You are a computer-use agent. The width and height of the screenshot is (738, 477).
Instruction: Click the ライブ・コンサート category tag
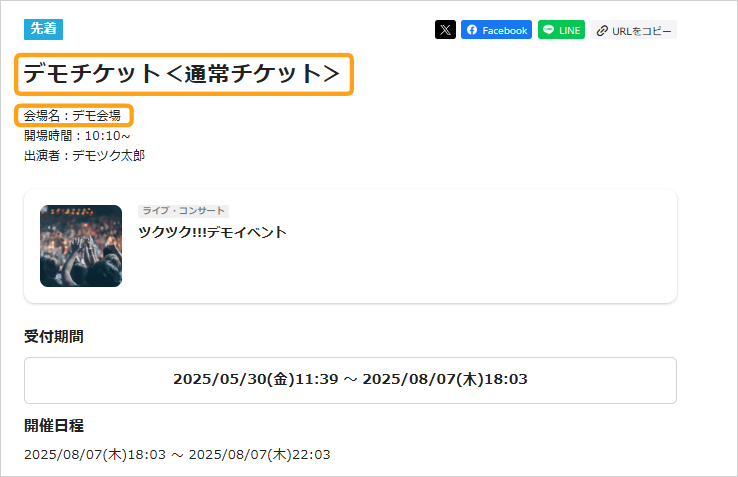tap(183, 211)
